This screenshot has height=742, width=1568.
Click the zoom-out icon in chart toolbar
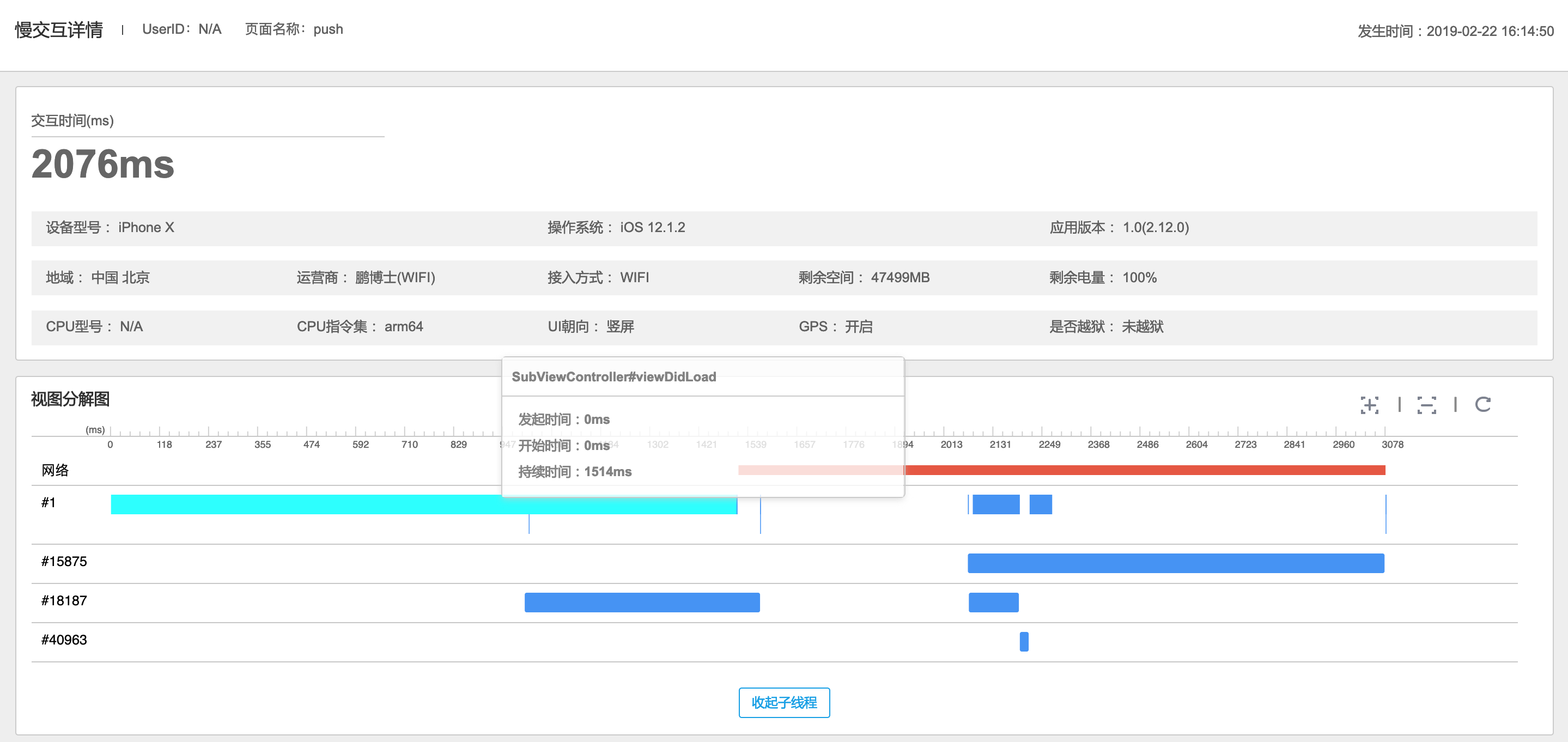tap(1426, 405)
